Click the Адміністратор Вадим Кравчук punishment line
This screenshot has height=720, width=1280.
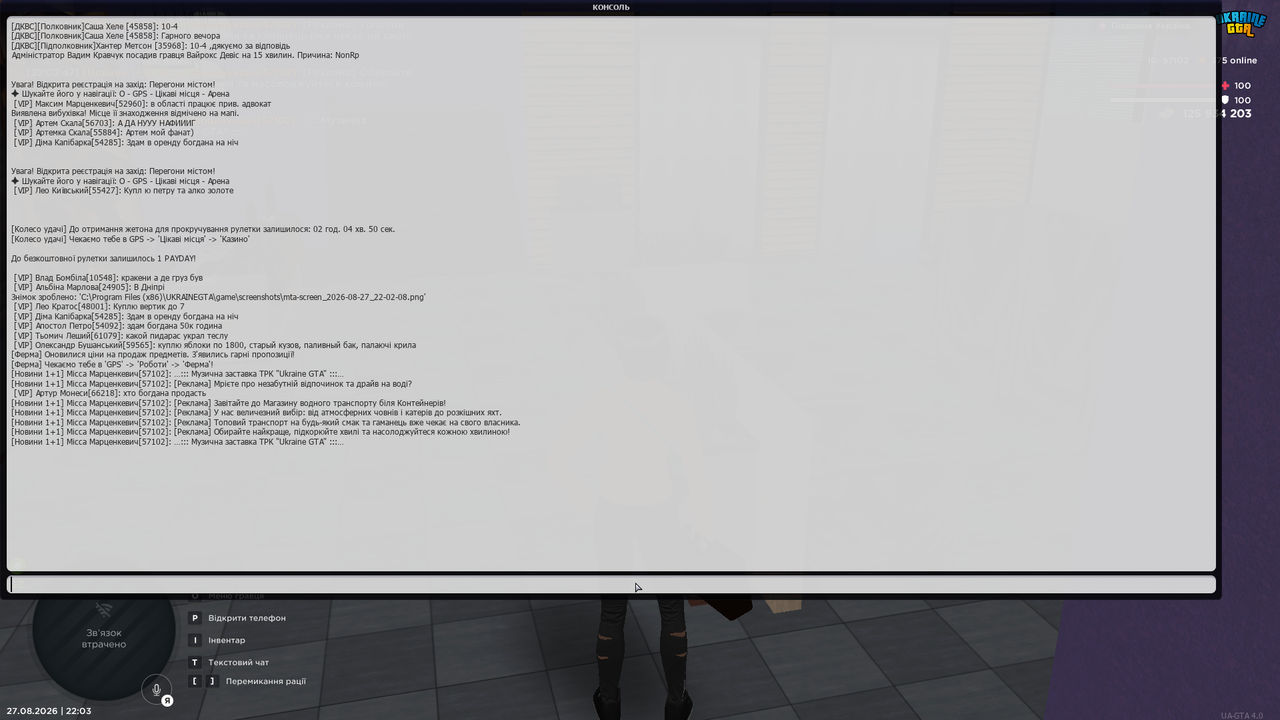185,56
